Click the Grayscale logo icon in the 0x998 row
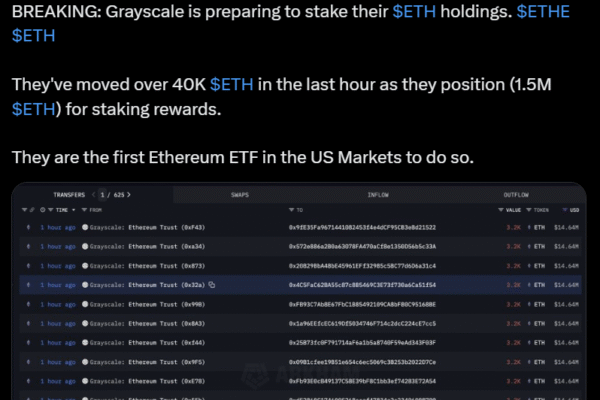Viewport: 600px width, 400px height. 85,304
